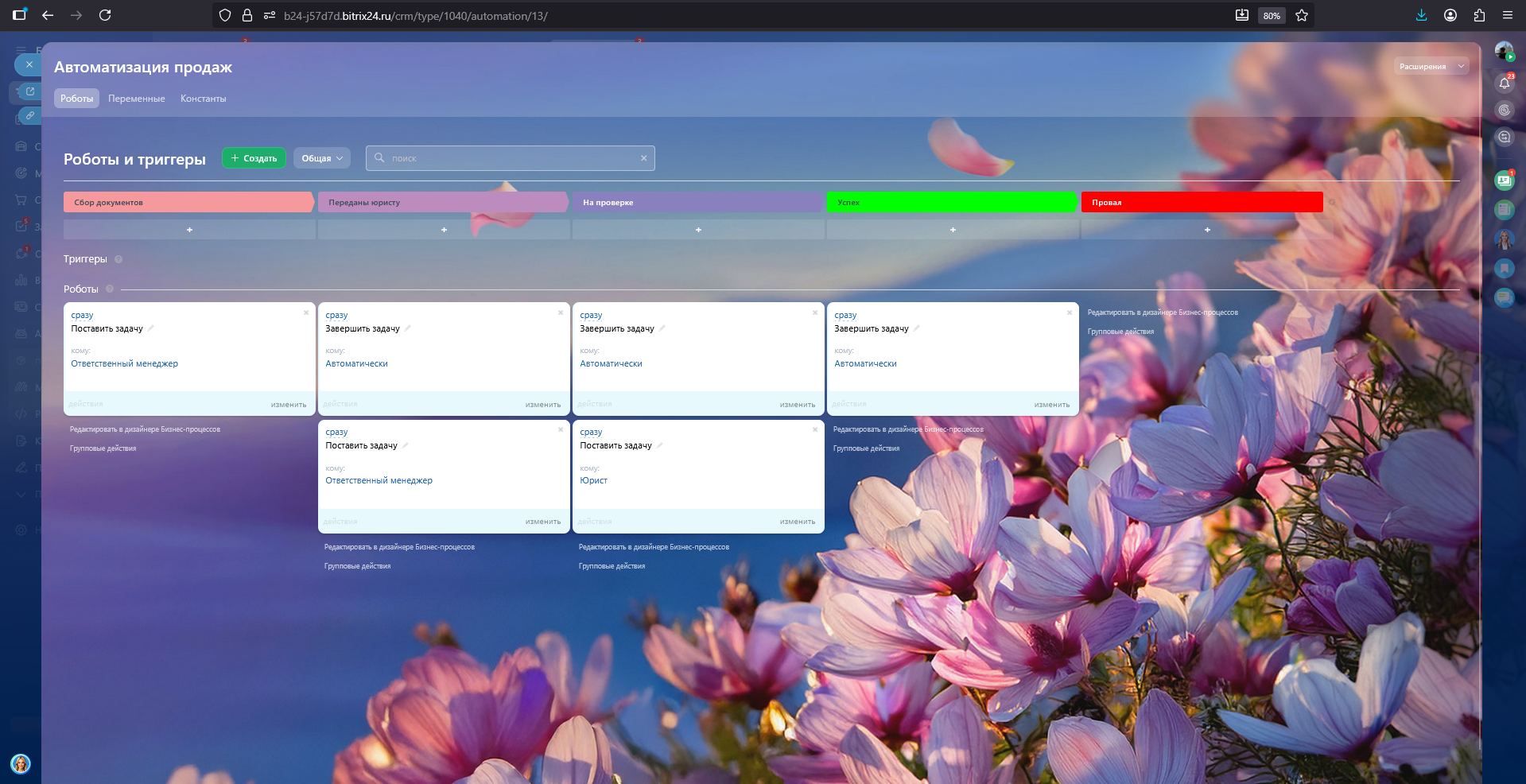This screenshot has height=784, width=1526.
Task: Delete the Поставить задачу robot assigned to Юрист
Action: (815, 429)
